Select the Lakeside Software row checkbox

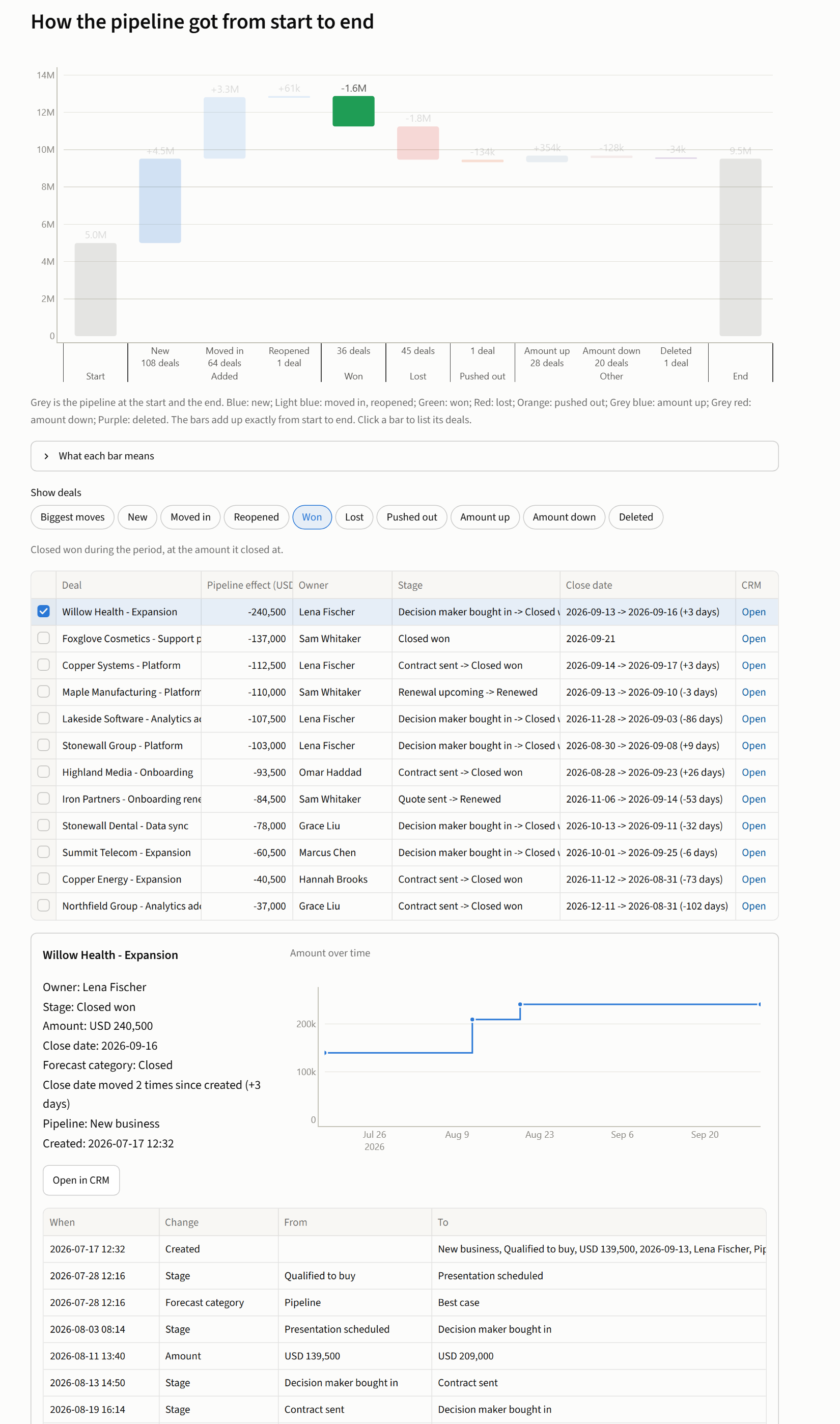tap(44, 719)
